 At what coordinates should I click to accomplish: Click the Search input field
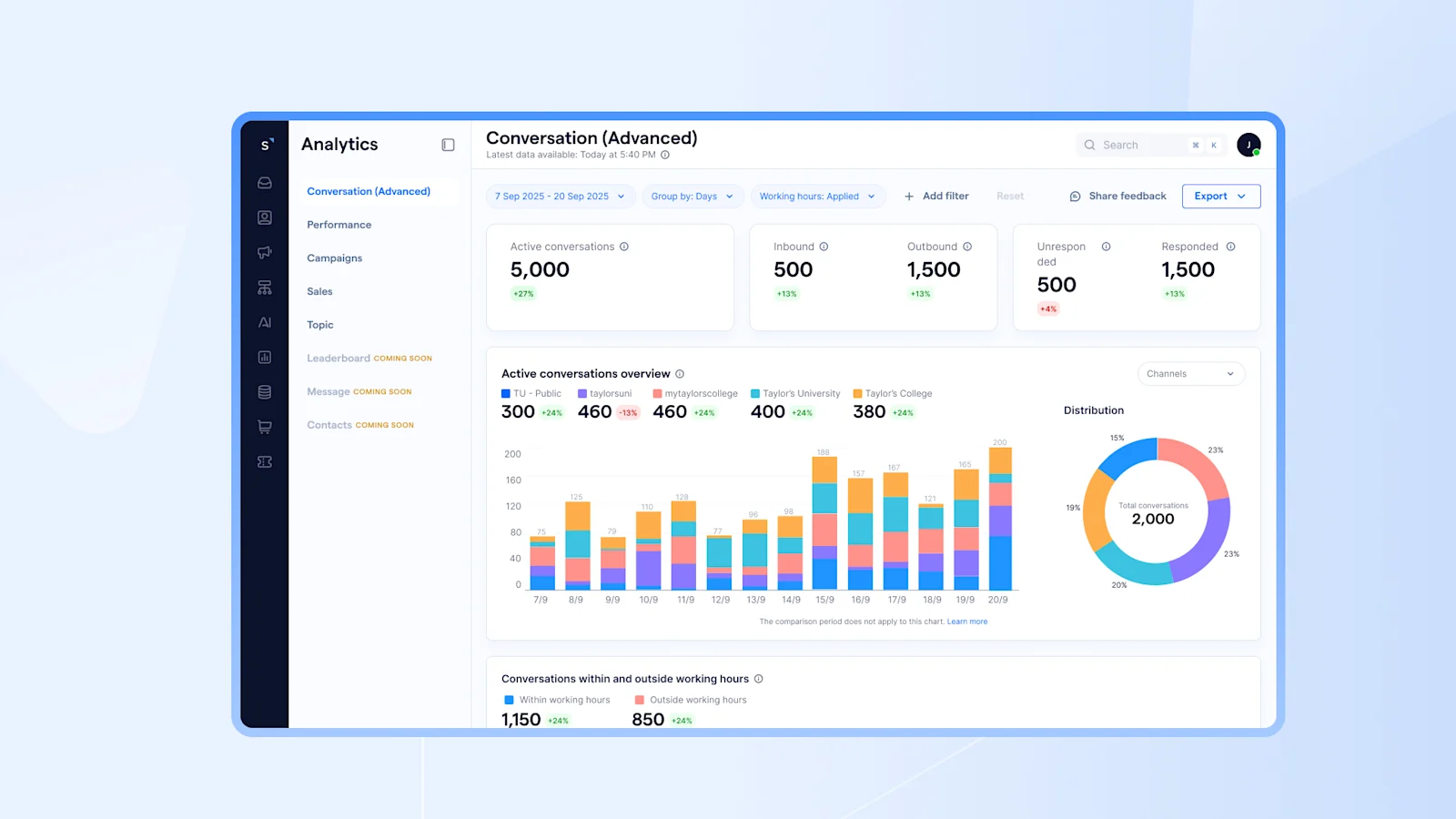(1150, 145)
